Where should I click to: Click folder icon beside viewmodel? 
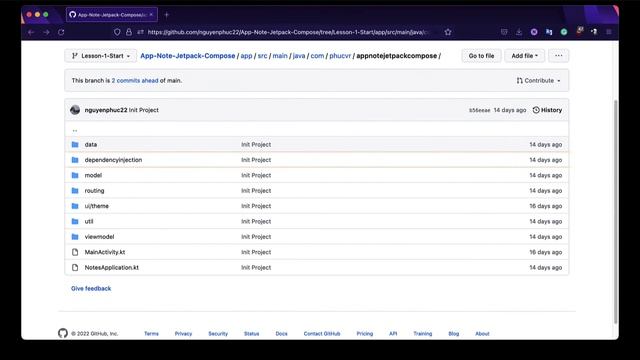click(75, 237)
